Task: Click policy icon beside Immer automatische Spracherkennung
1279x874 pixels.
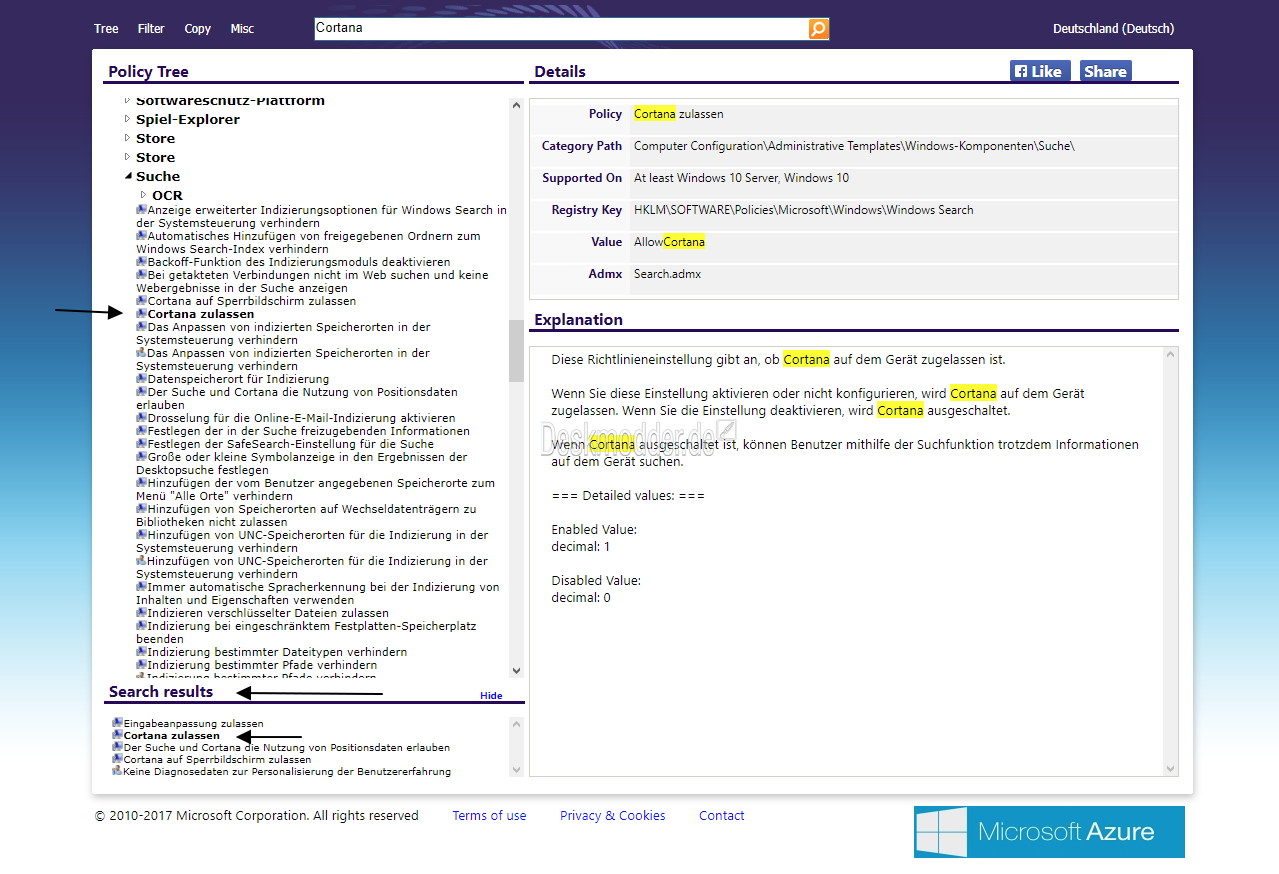Action: tap(141, 587)
